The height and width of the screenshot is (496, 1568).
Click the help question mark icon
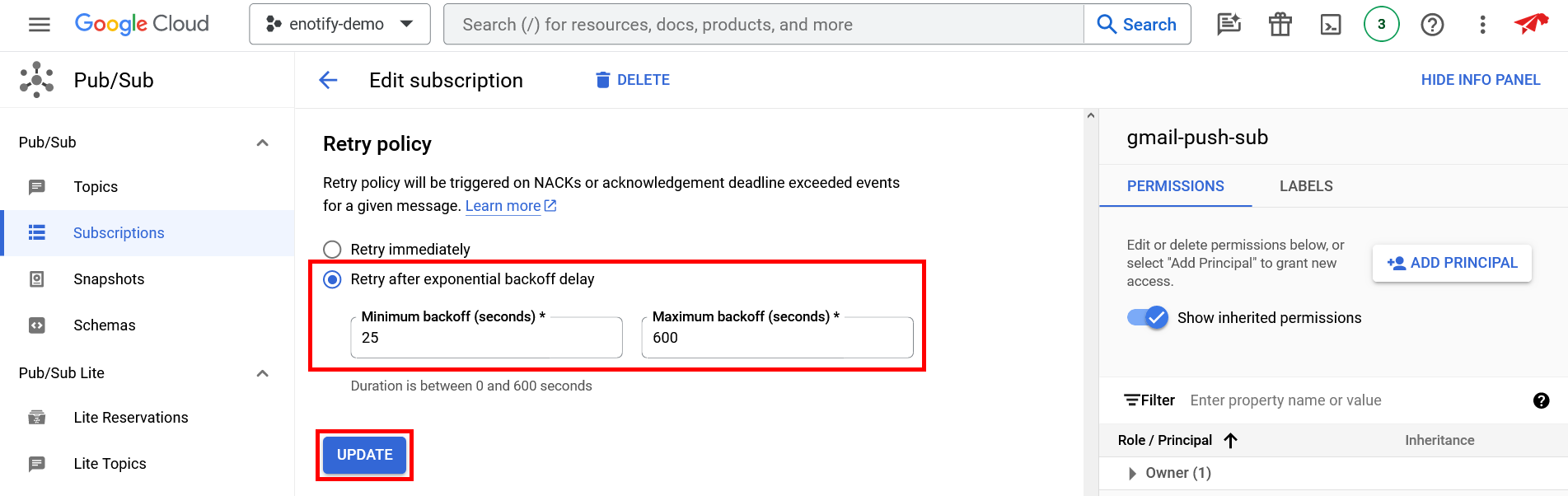click(1432, 25)
